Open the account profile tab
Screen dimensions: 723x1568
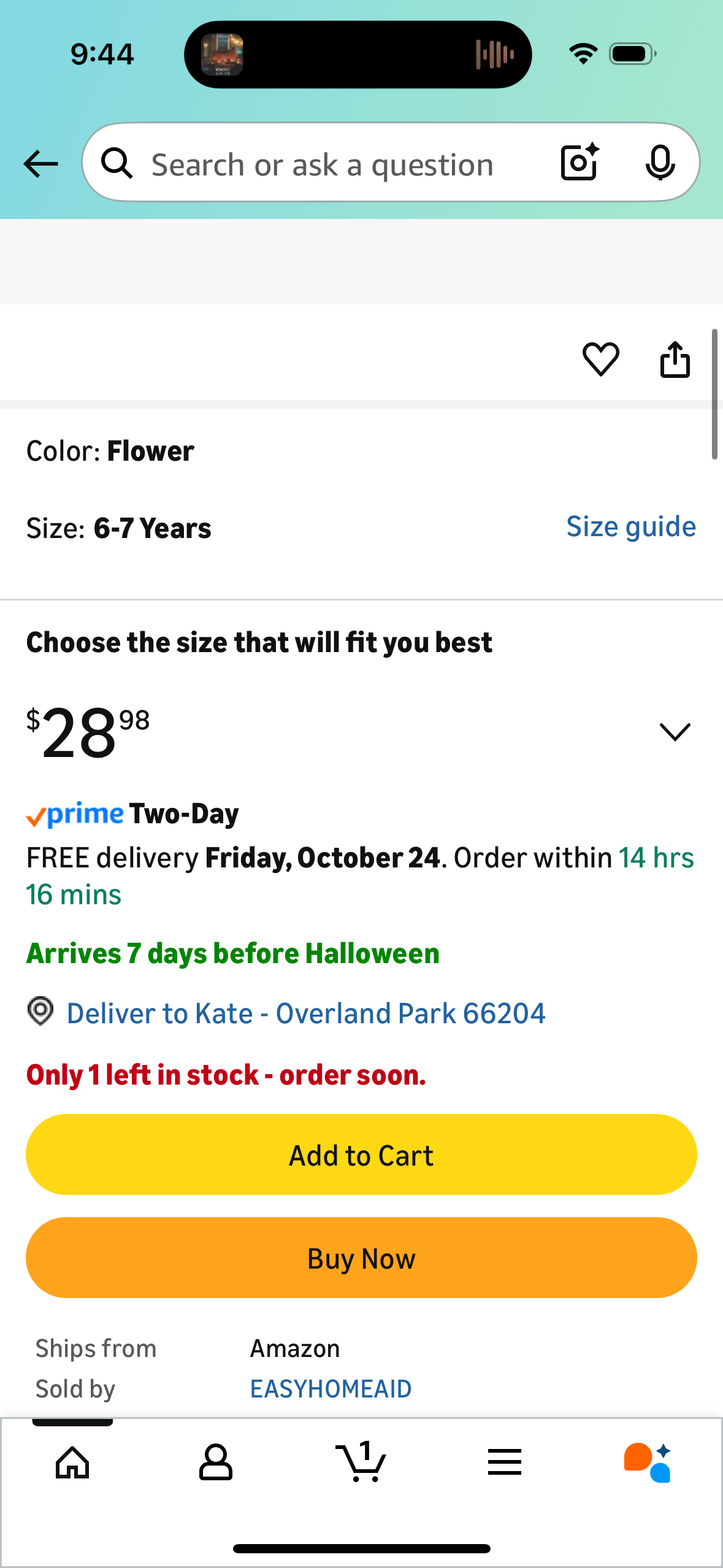(x=216, y=1462)
